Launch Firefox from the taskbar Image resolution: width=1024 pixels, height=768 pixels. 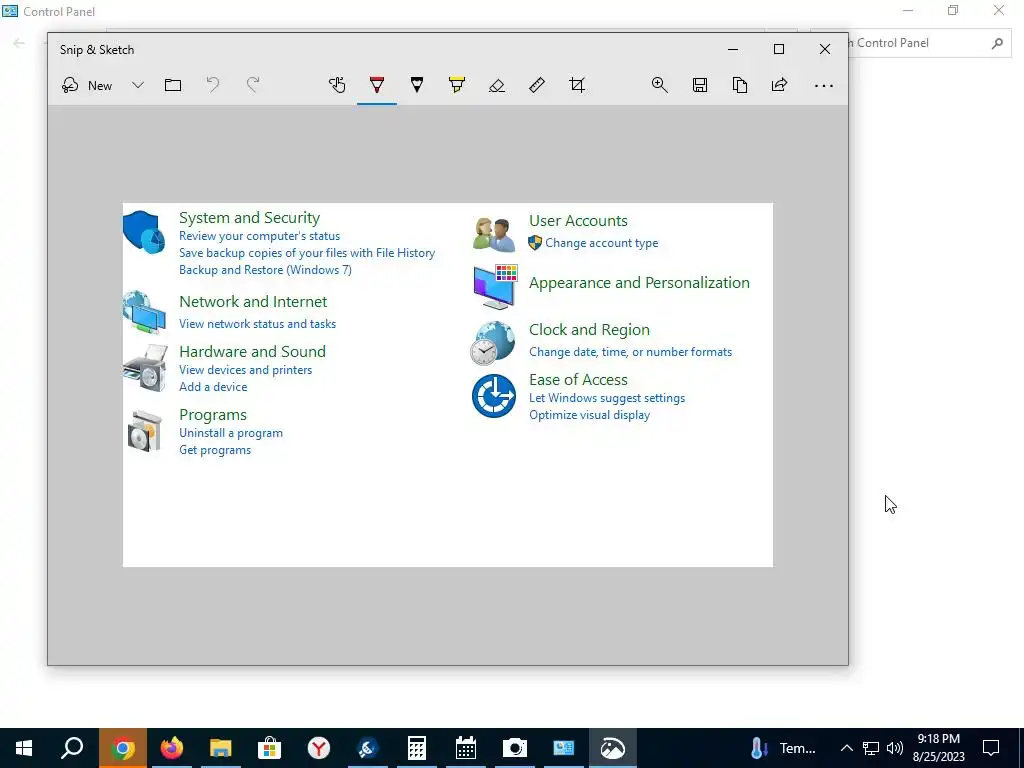(172, 748)
